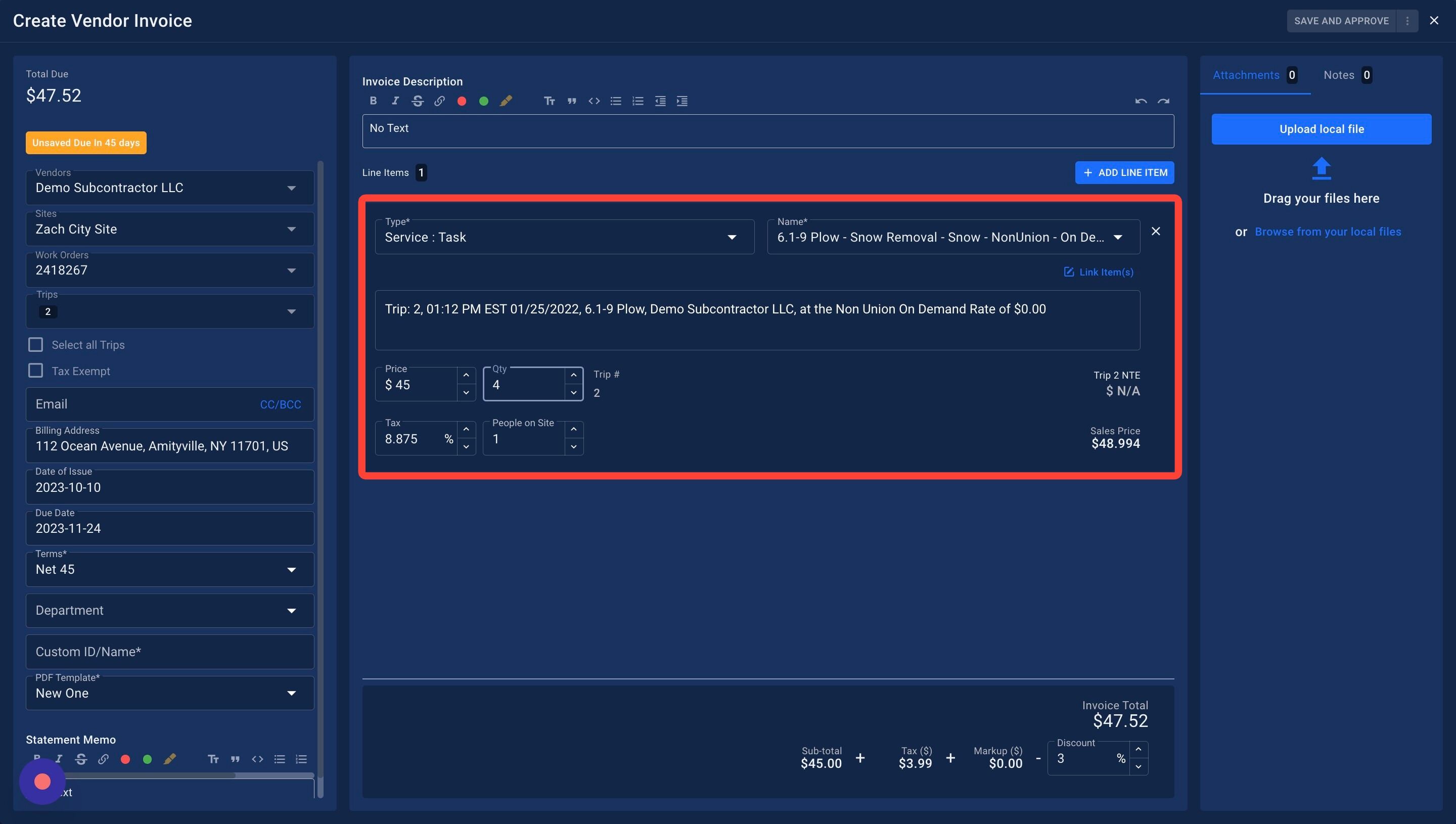This screenshot has width=1456, height=824.
Task: Click the highlighter pen icon in the description toolbar
Action: coord(506,101)
